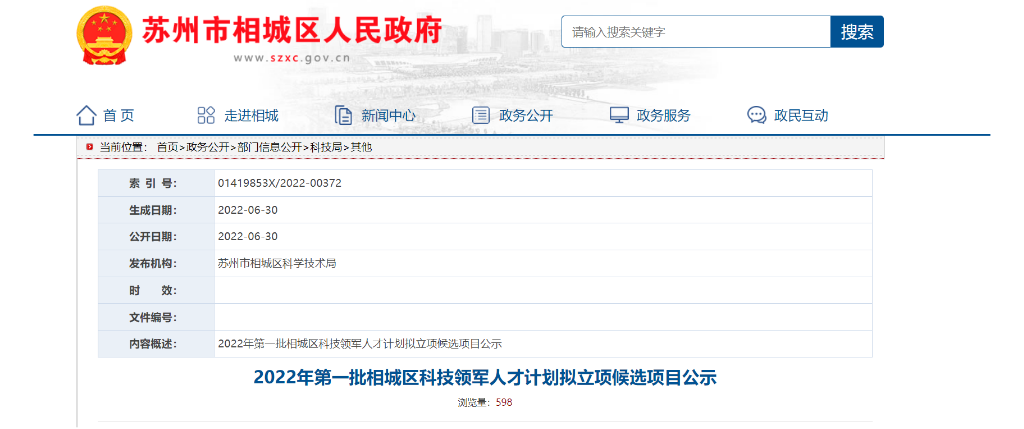Focus the 请输入搜索关键字 search box
Image resolution: width=1024 pixels, height=429 pixels.
point(695,32)
